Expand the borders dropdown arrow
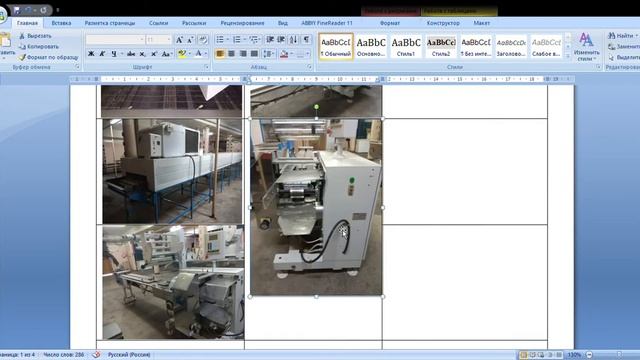The width and height of the screenshot is (640, 360). pos(308,53)
